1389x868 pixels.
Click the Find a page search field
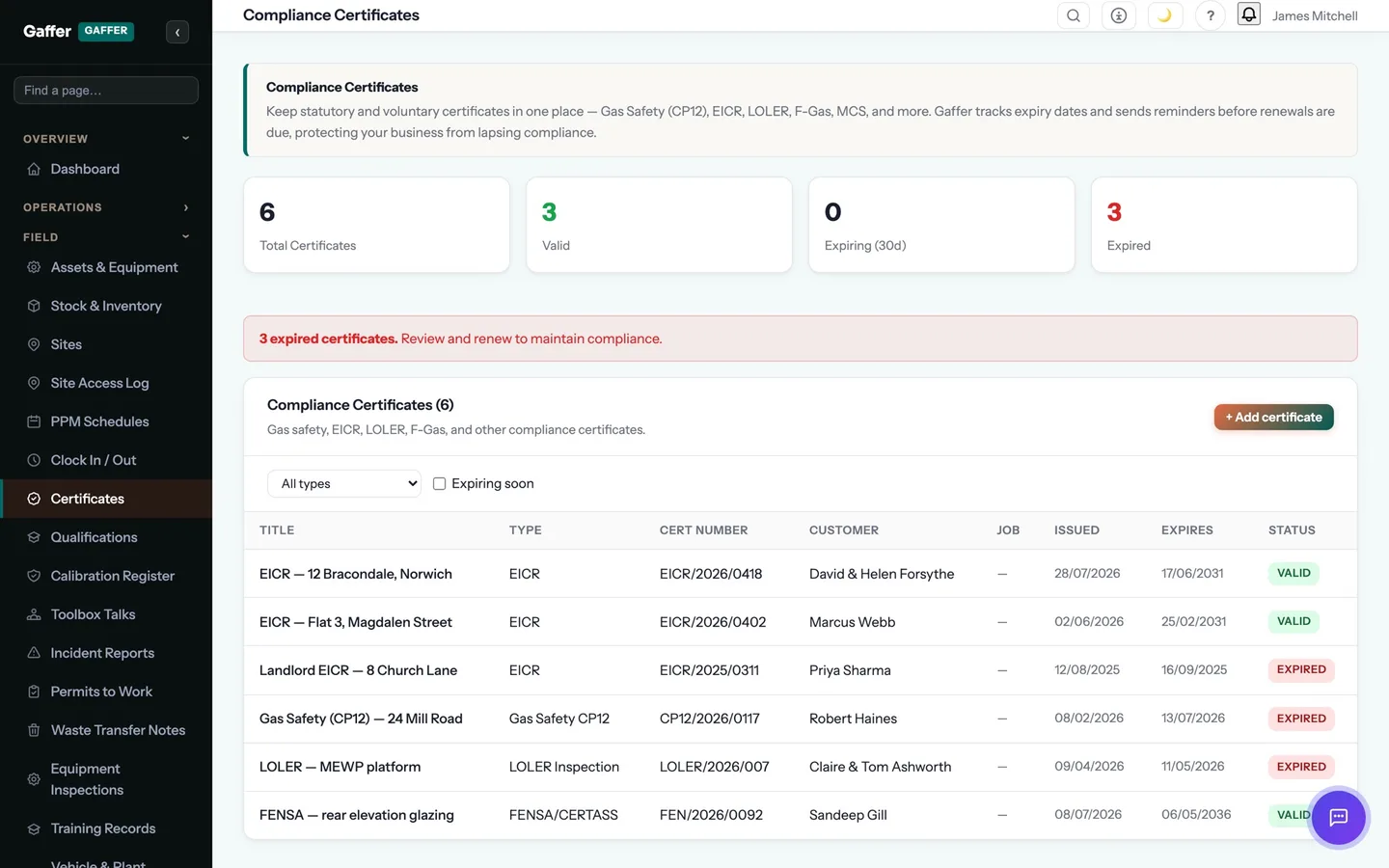tap(106, 90)
